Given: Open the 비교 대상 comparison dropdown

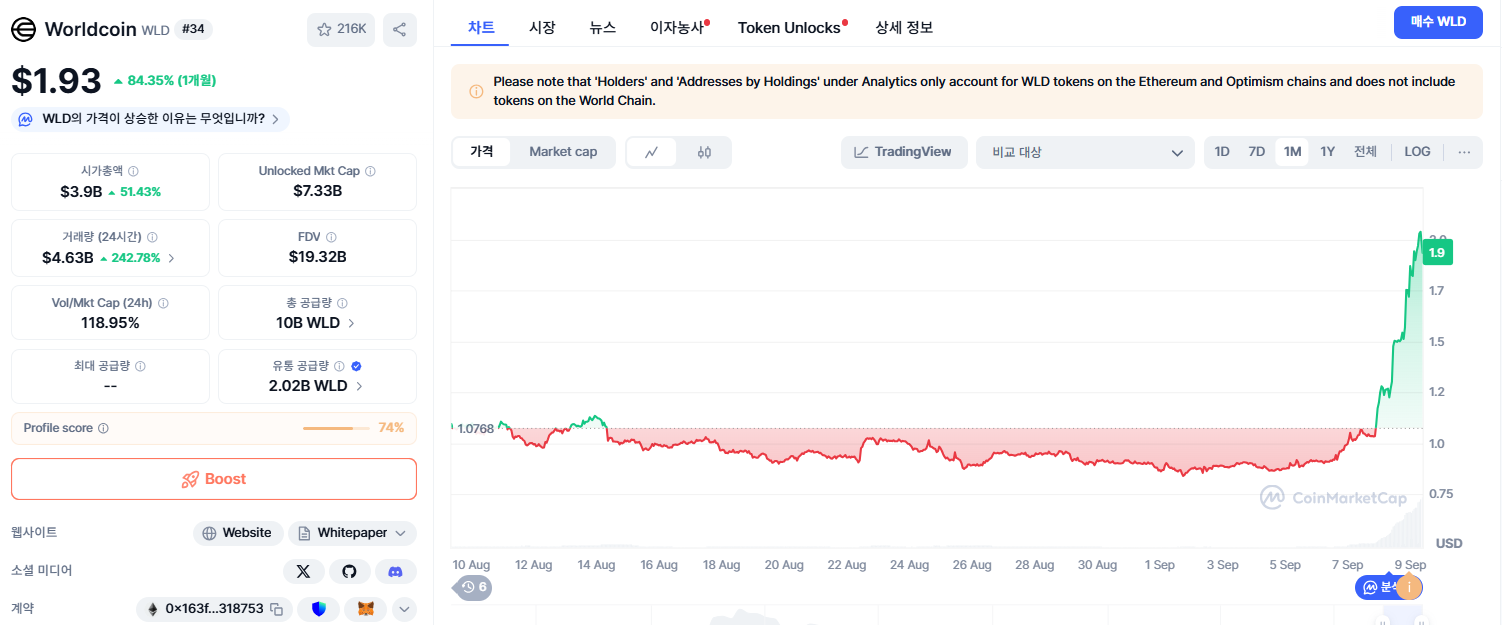Looking at the screenshot, I should tap(1085, 151).
